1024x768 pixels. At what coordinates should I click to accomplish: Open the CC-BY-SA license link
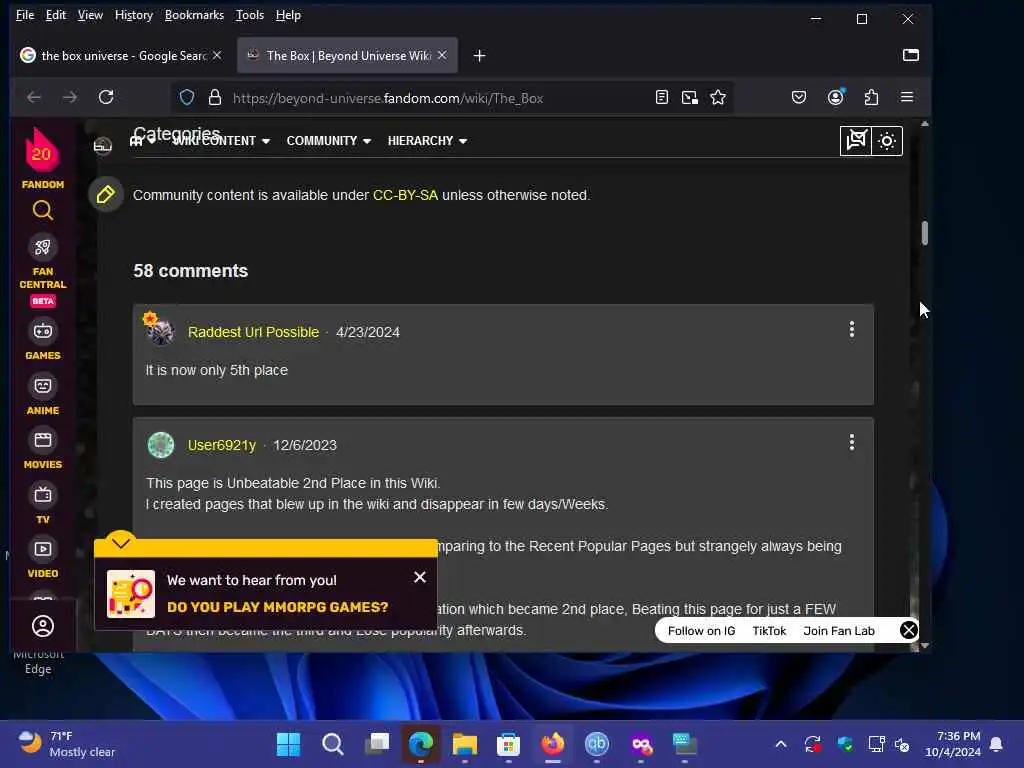click(405, 195)
